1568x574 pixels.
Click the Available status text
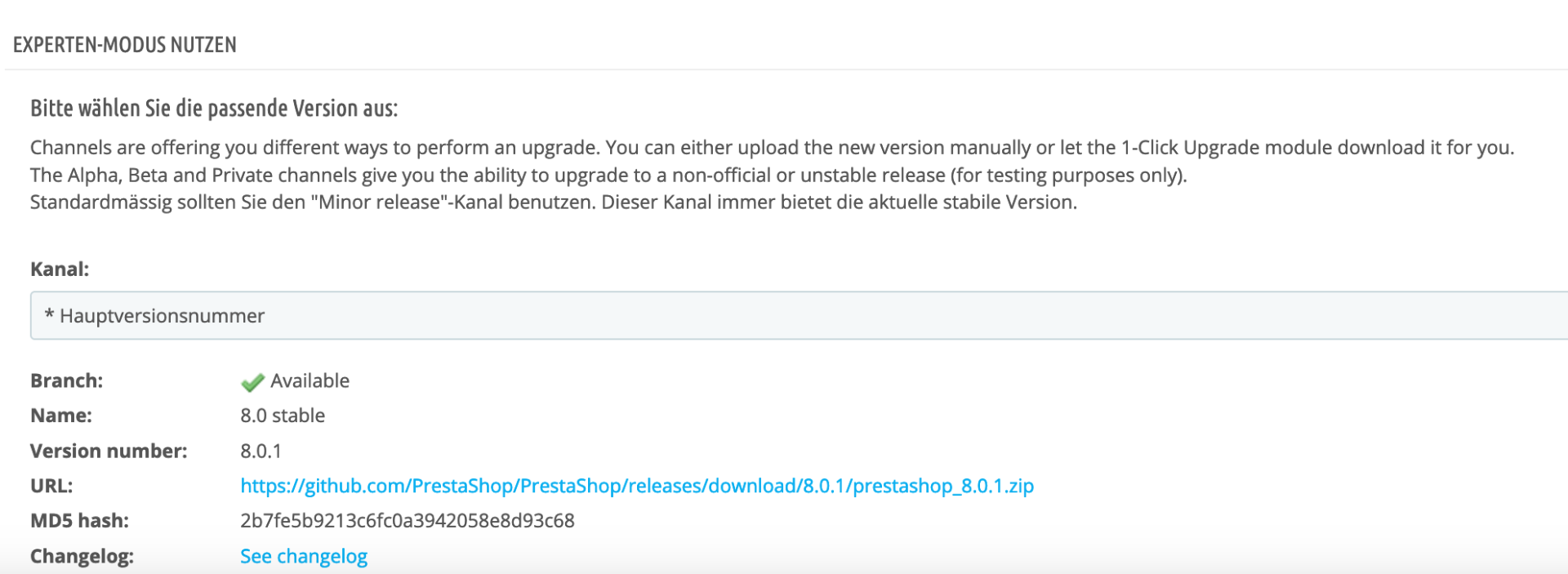310,380
